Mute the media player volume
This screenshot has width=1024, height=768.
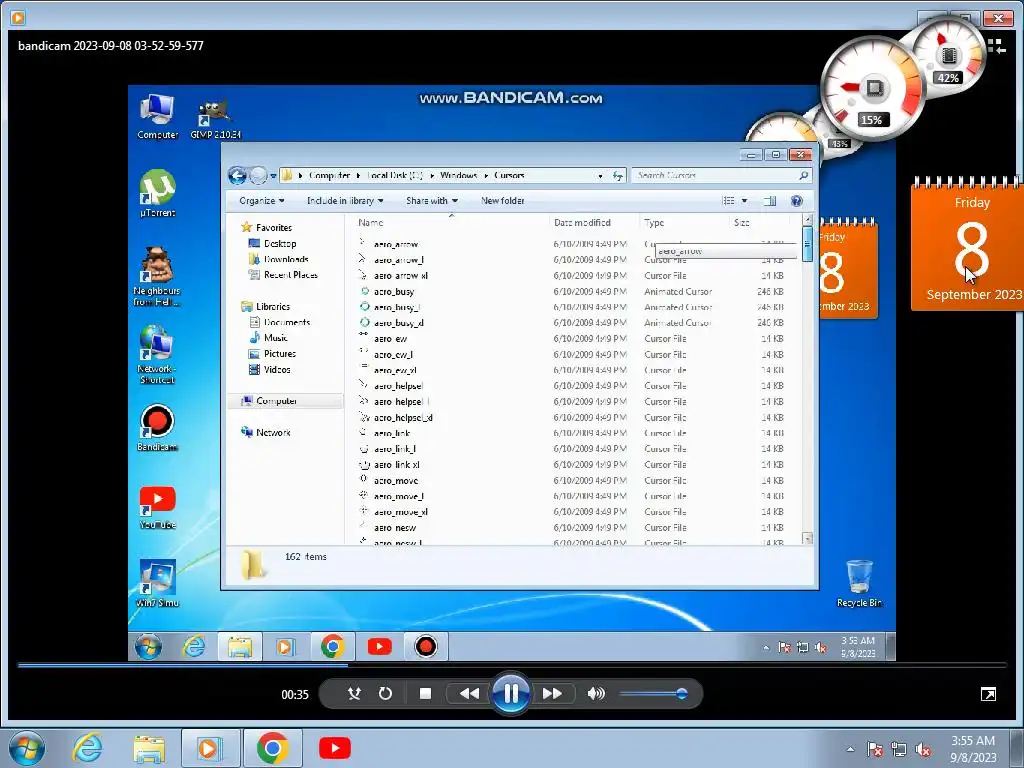point(596,694)
